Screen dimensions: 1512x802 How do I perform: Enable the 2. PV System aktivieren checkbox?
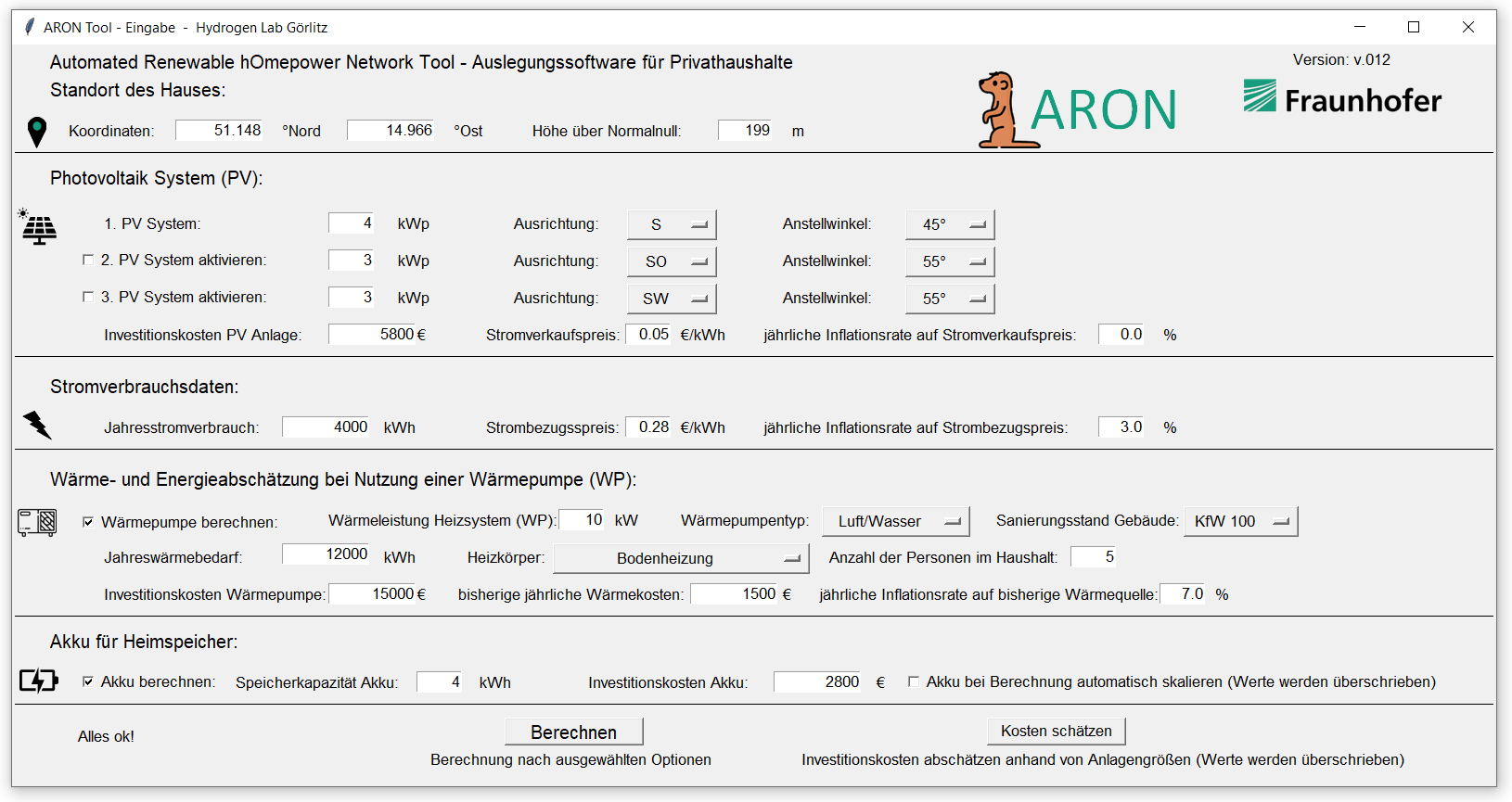pos(88,260)
